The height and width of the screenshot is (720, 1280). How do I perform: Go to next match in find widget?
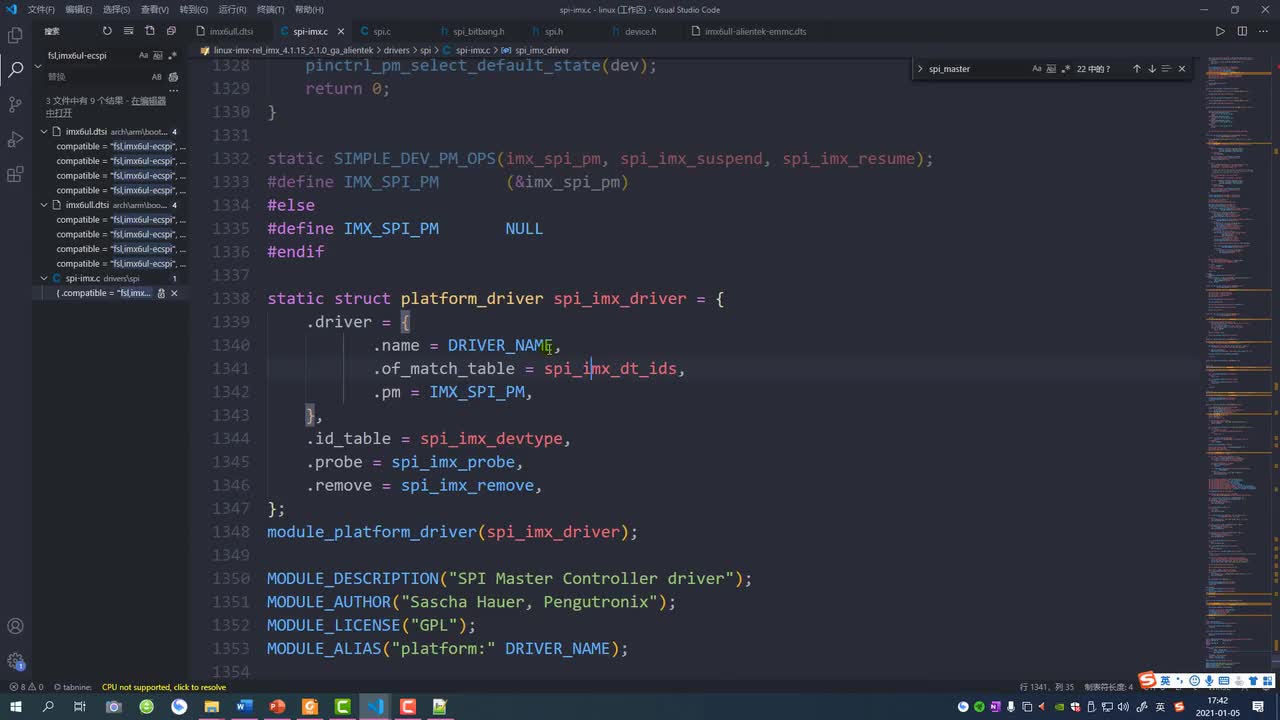[1152, 69]
